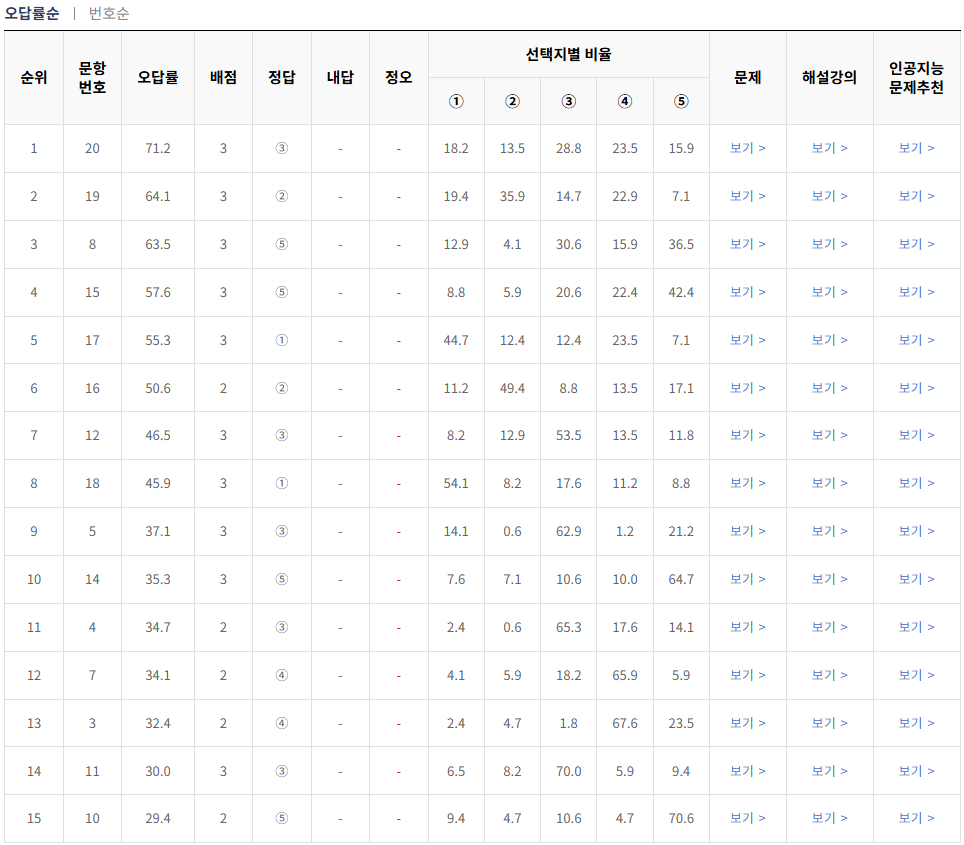This screenshot has height=845, width=964.
Task: View problem link for question 12
Action: (x=749, y=435)
